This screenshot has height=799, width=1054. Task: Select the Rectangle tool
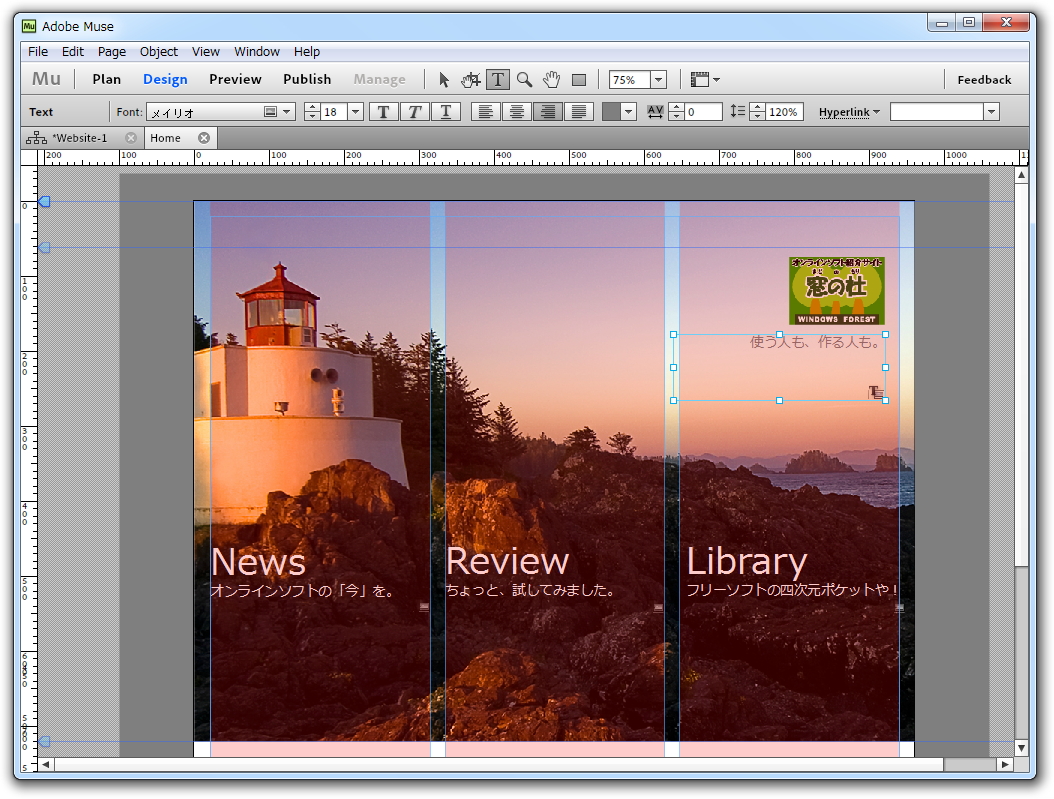pos(579,80)
